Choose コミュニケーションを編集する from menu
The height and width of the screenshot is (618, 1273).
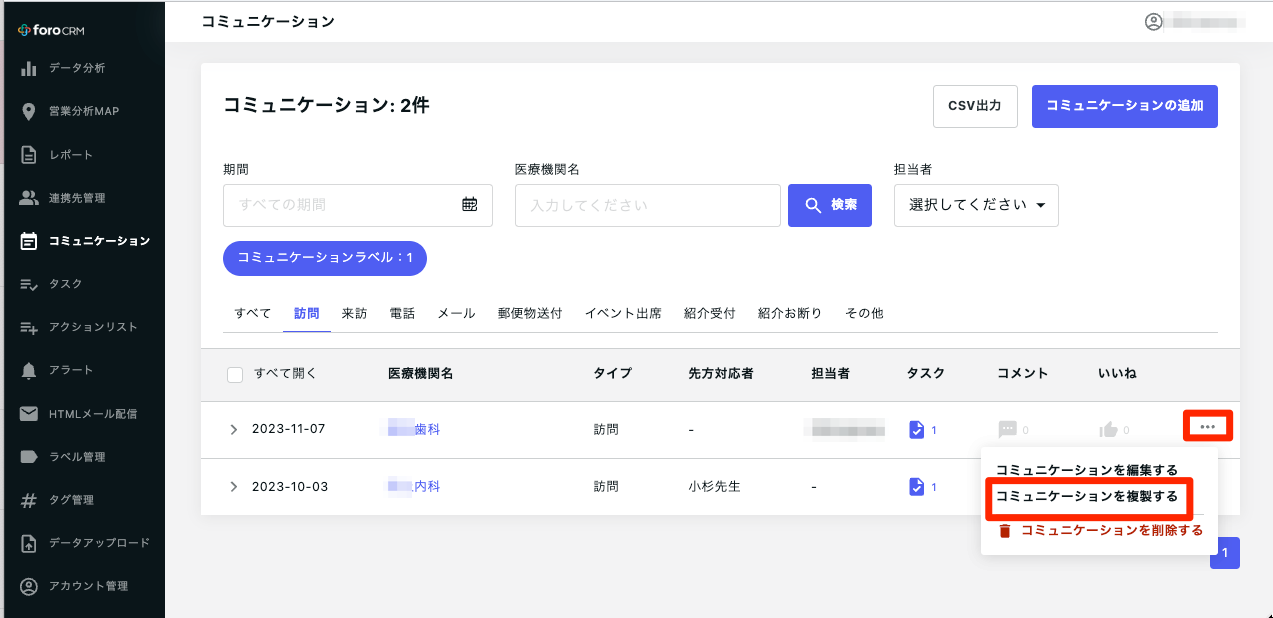pos(1087,470)
